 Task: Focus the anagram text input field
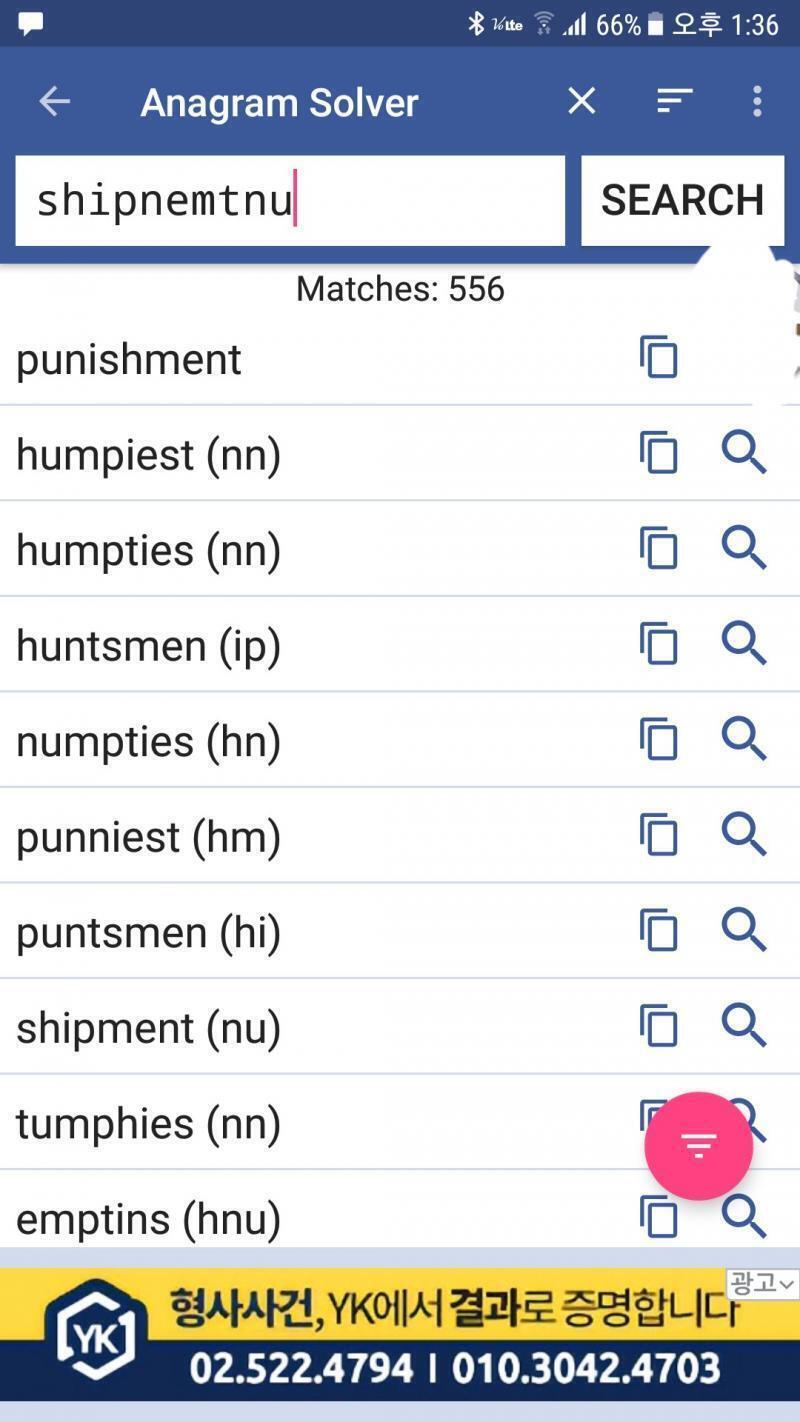pos(290,200)
